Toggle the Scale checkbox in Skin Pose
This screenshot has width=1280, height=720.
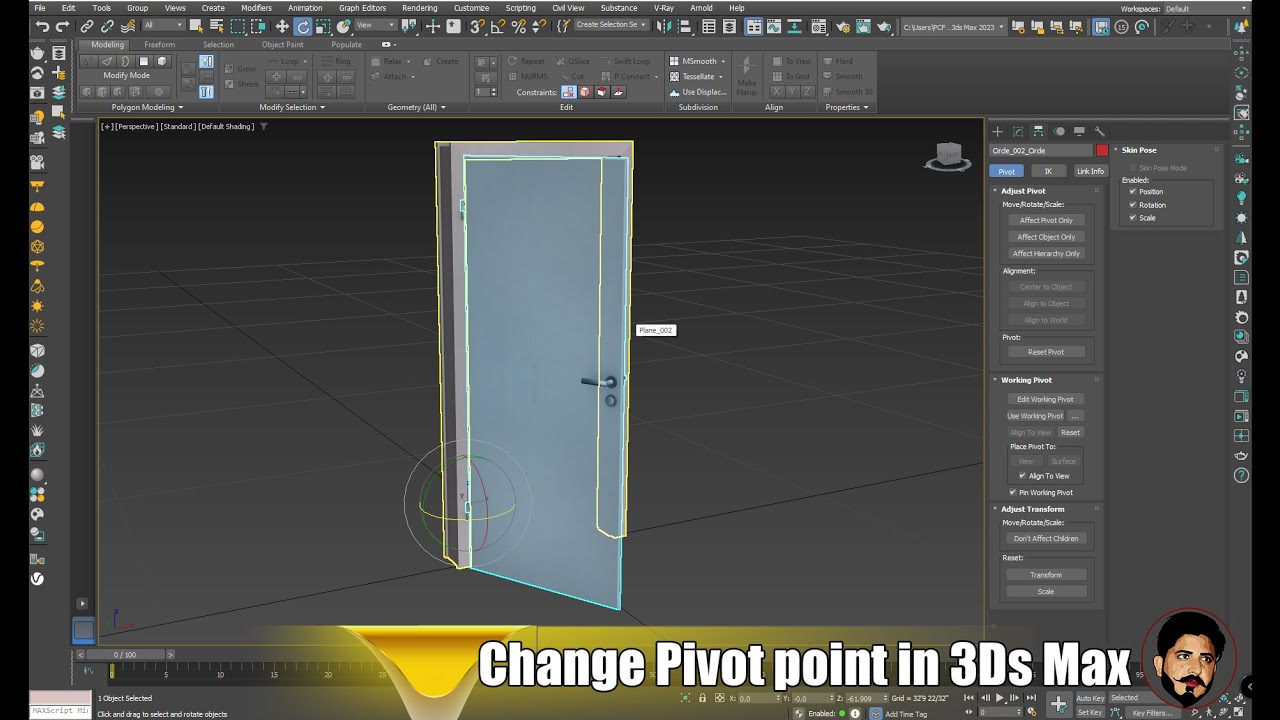(x=1132, y=217)
